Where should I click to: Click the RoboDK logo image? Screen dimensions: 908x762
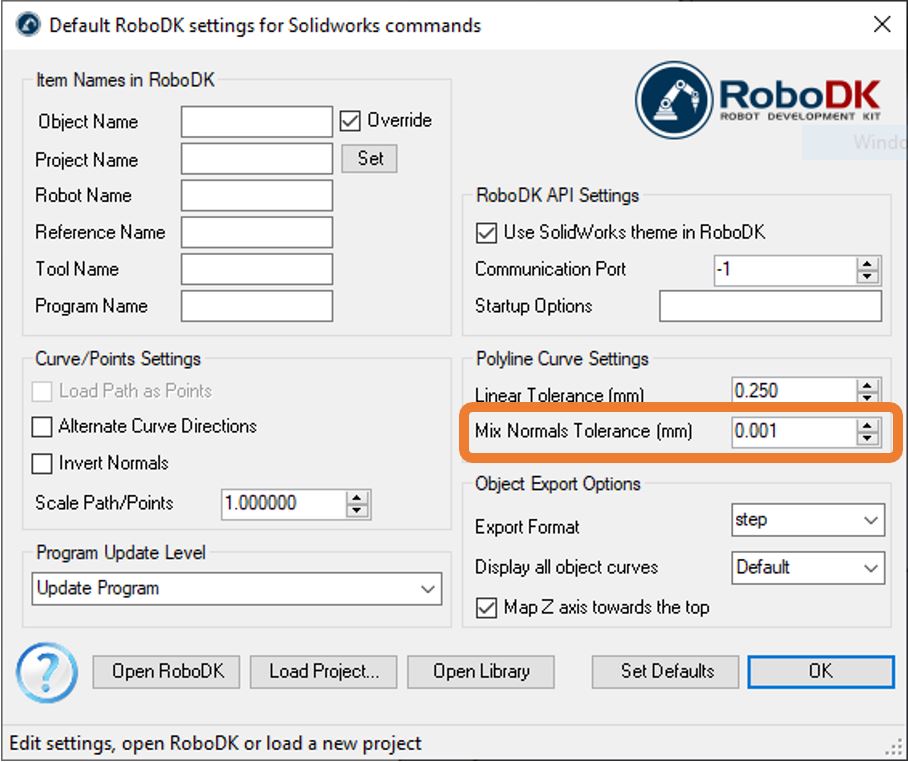(x=760, y=98)
